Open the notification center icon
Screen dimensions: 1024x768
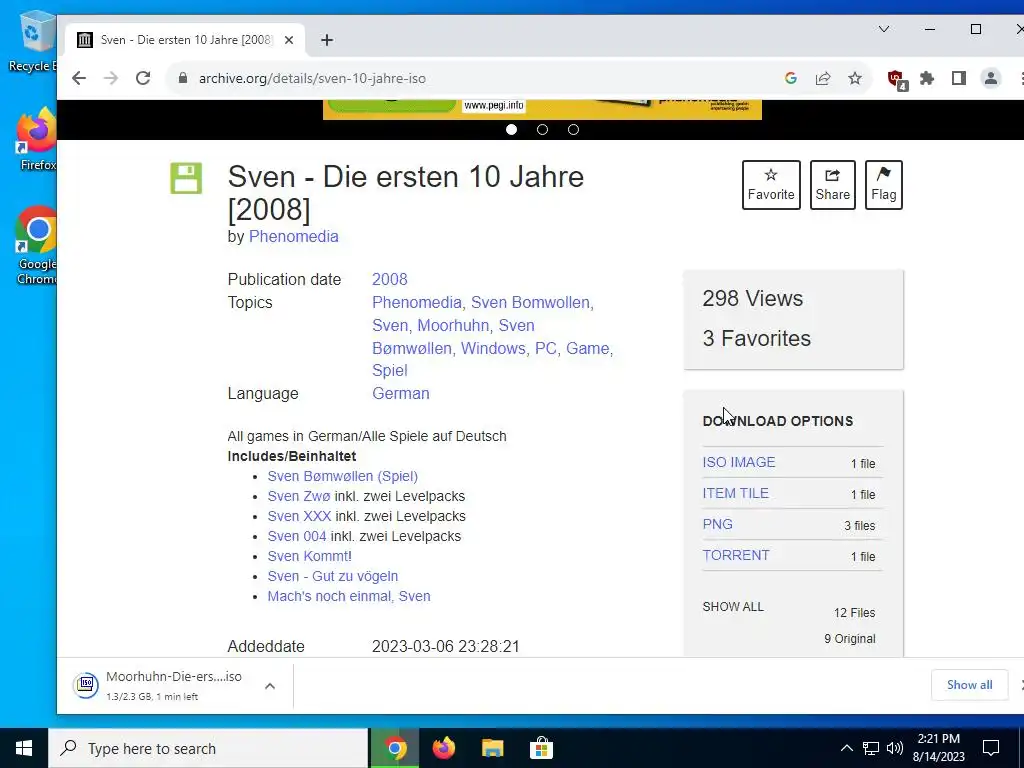(991, 748)
